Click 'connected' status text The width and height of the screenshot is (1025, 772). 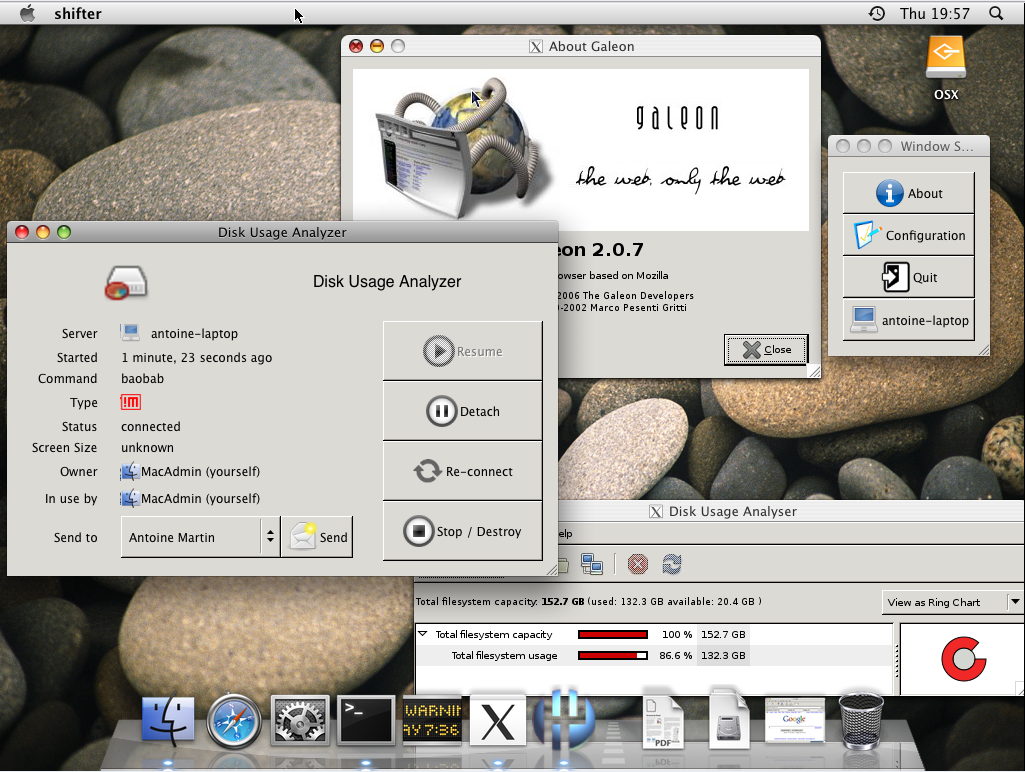tap(151, 426)
